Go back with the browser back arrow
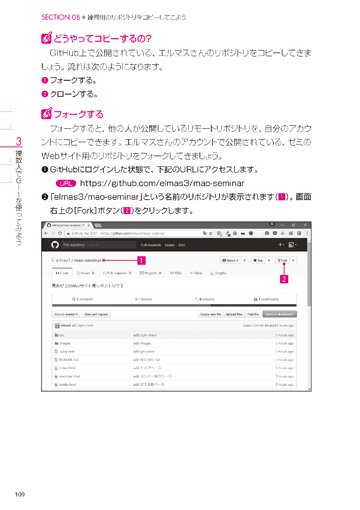 [x=46, y=233]
